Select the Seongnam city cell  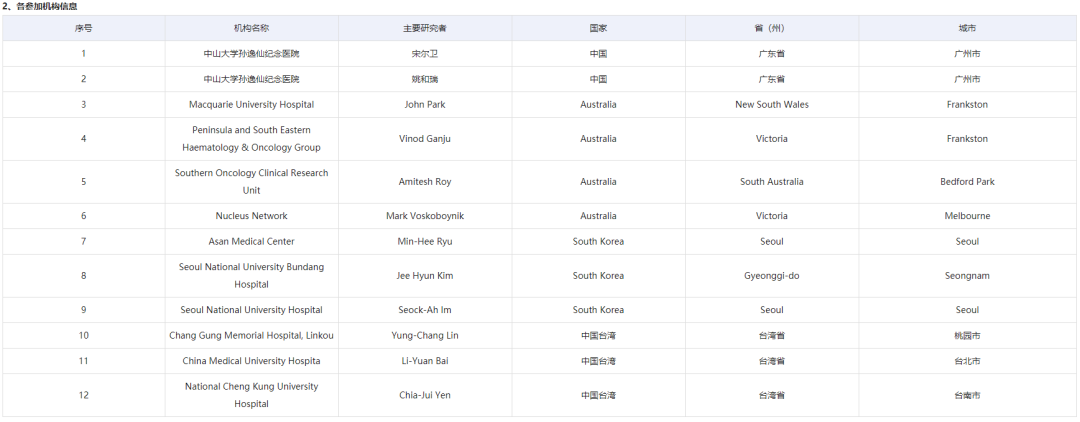point(967,275)
